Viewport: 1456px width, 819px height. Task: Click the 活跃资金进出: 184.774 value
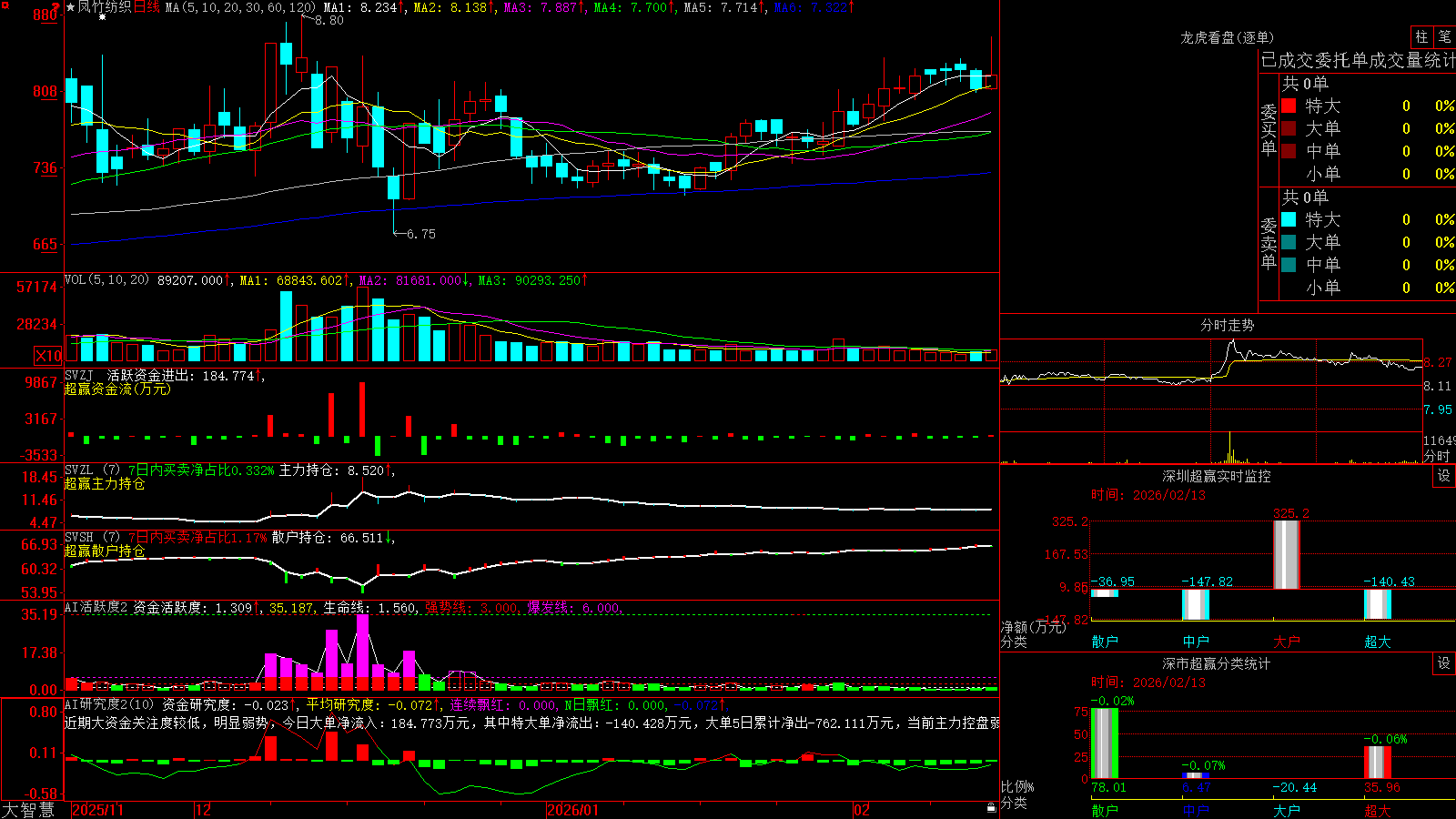(x=186, y=375)
